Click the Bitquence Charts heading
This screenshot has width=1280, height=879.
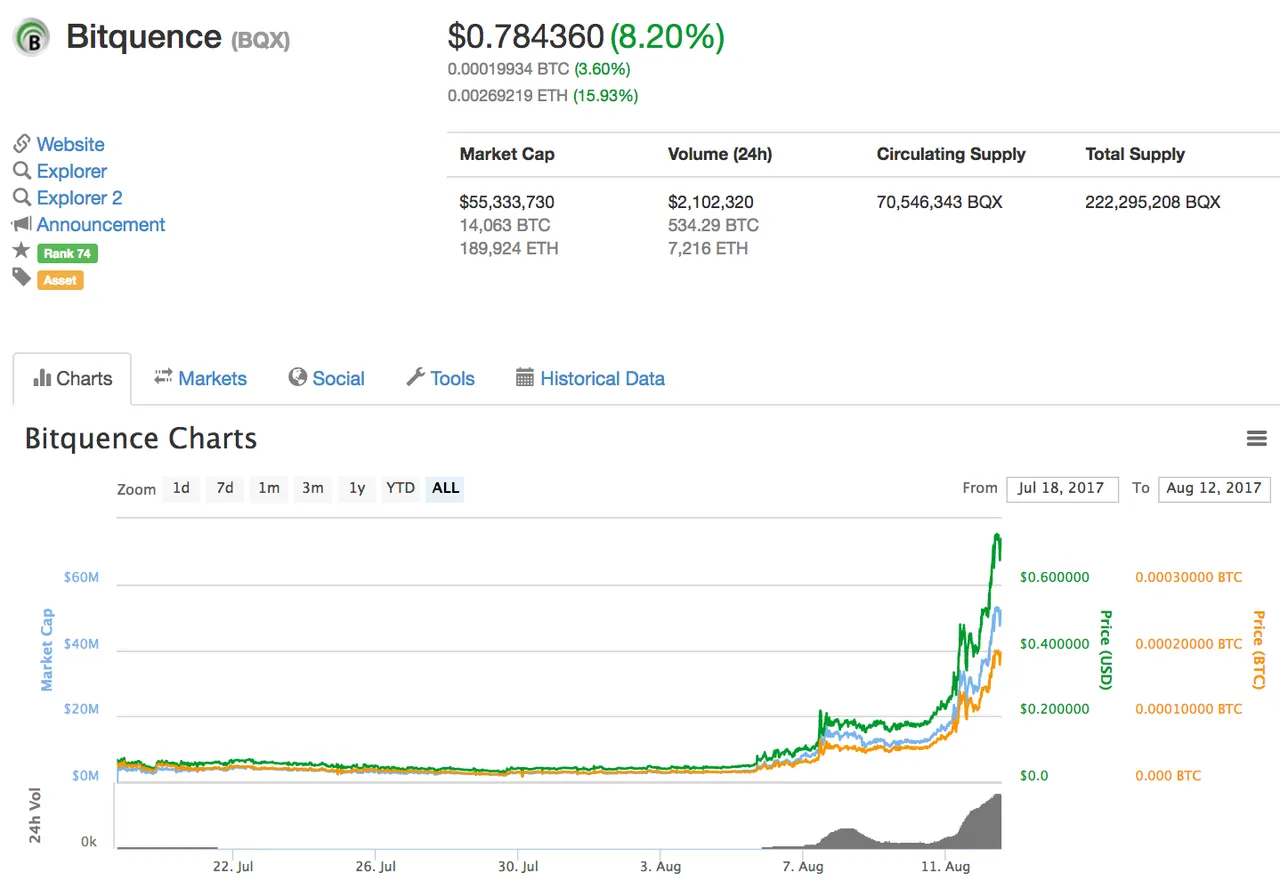(141, 439)
